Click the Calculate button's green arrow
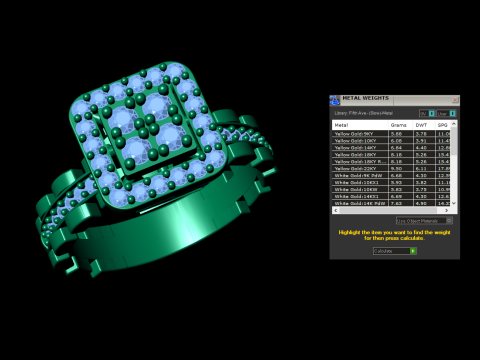The width and height of the screenshot is (480, 360). click(x=413, y=251)
